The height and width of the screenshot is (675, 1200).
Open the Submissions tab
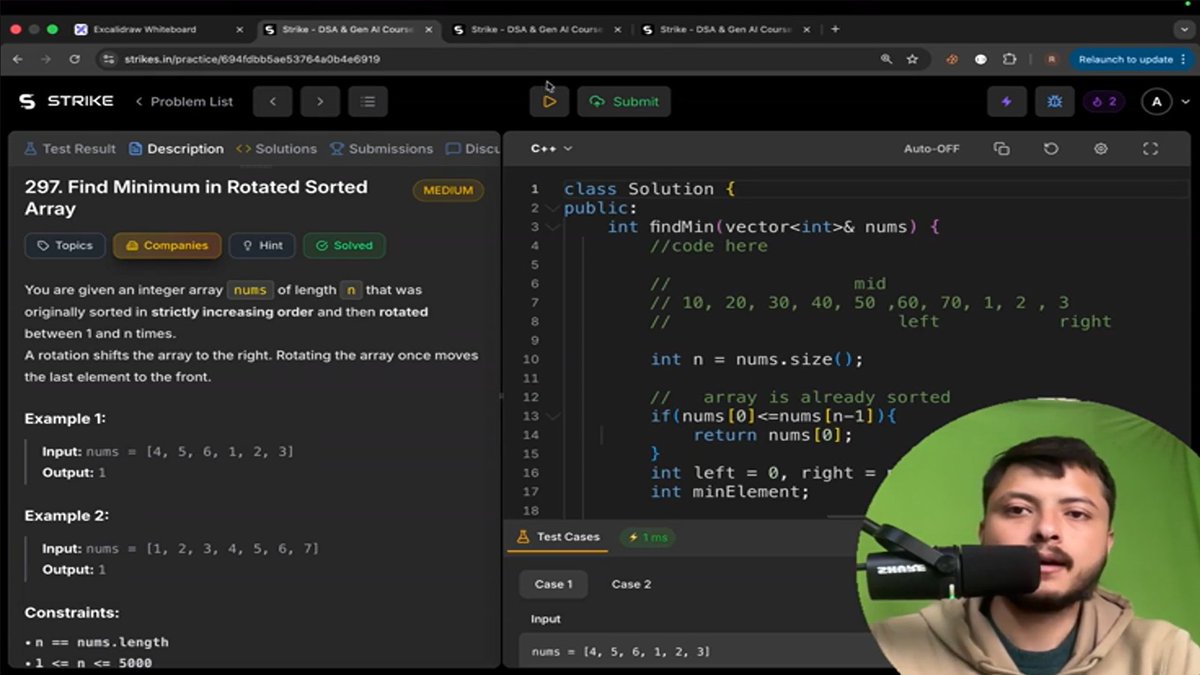[381, 148]
